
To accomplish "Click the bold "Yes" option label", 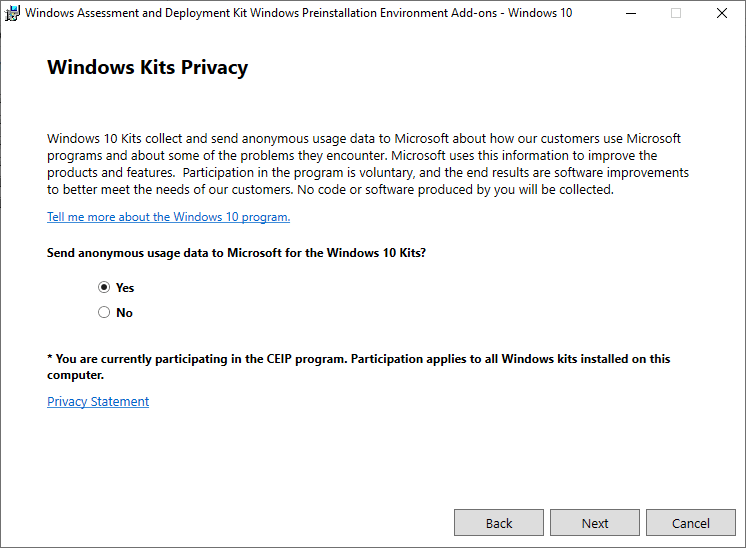I will (x=125, y=288).
